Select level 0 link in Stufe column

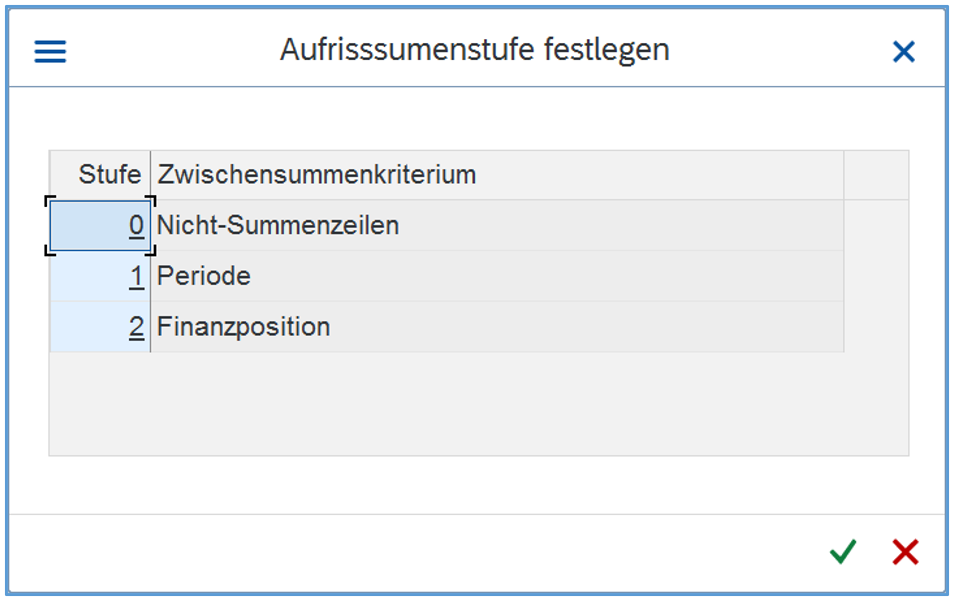click(x=136, y=226)
